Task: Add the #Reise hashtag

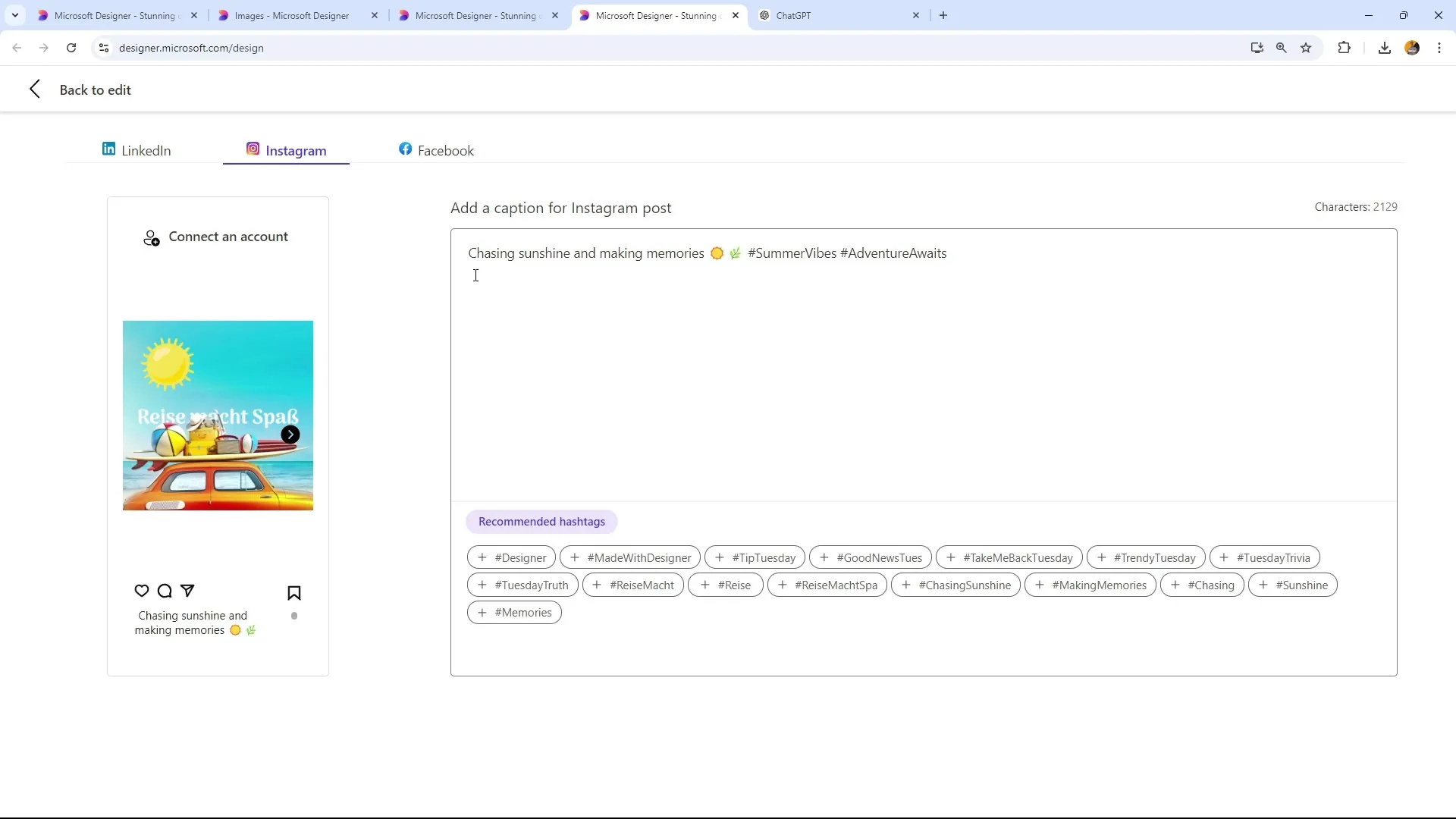Action: (726, 585)
